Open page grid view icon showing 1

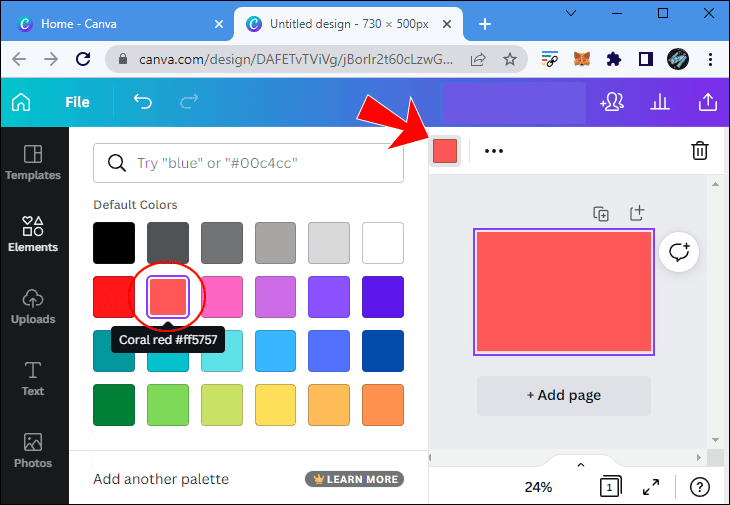(x=610, y=486)
